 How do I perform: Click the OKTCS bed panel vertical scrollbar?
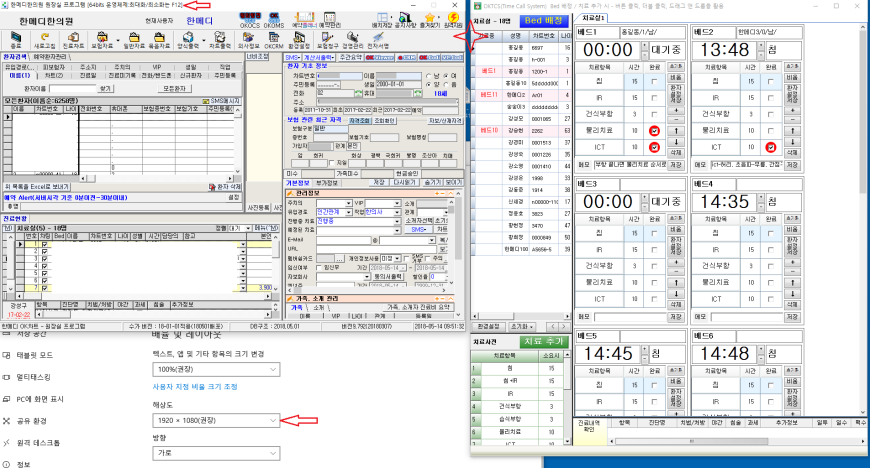pyautogui.click(x=863, y=219)
